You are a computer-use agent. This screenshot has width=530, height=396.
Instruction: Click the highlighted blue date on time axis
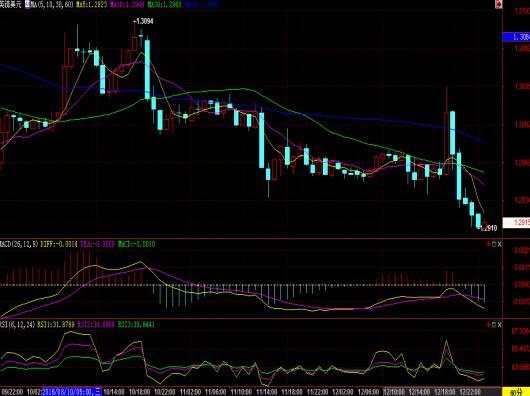pyautogui.click(x=71, y=392)
